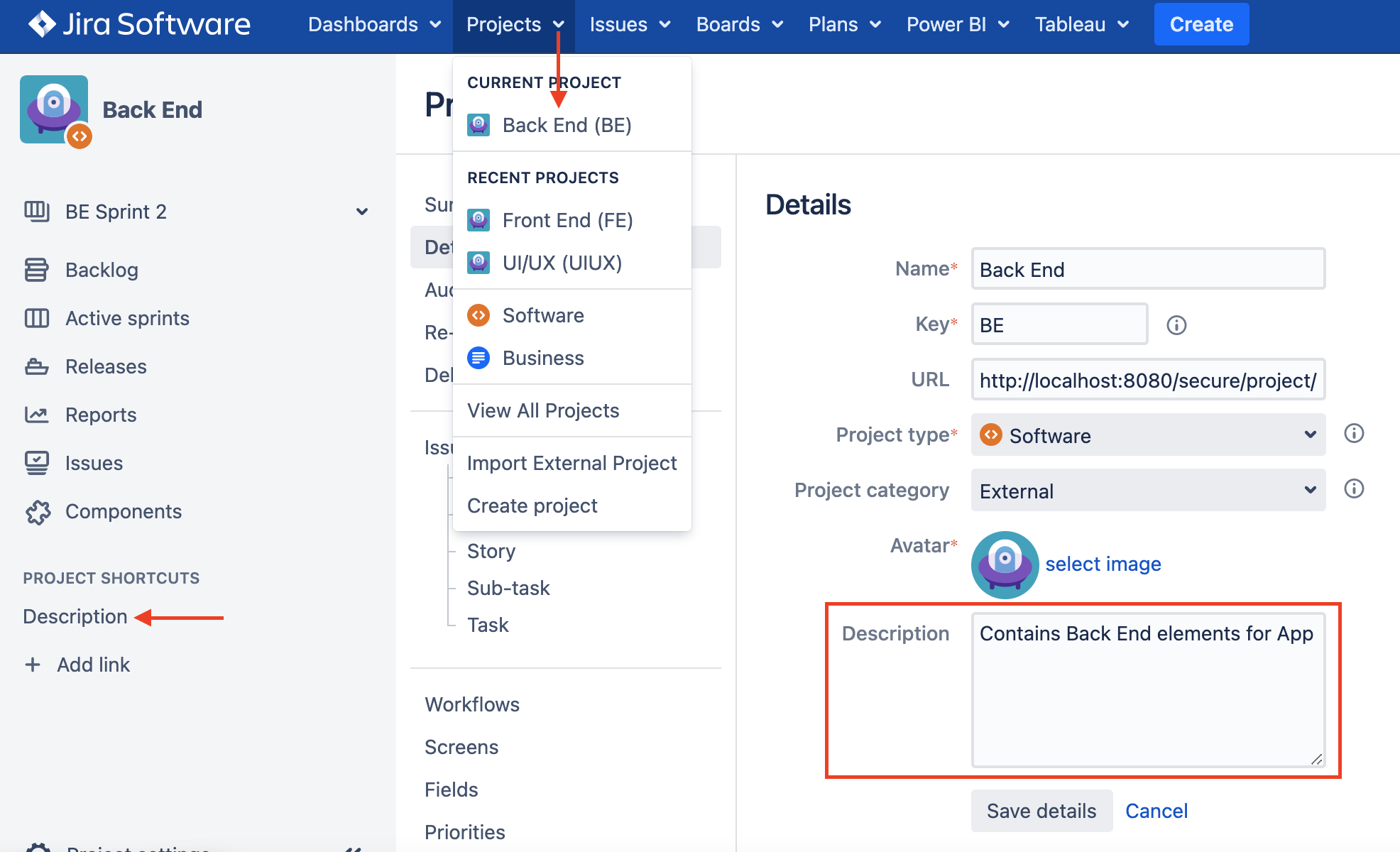Viewport: 1400px width, 852px height.
Task: Click the select image avatar link
Action: click(x=1103, y=564)
